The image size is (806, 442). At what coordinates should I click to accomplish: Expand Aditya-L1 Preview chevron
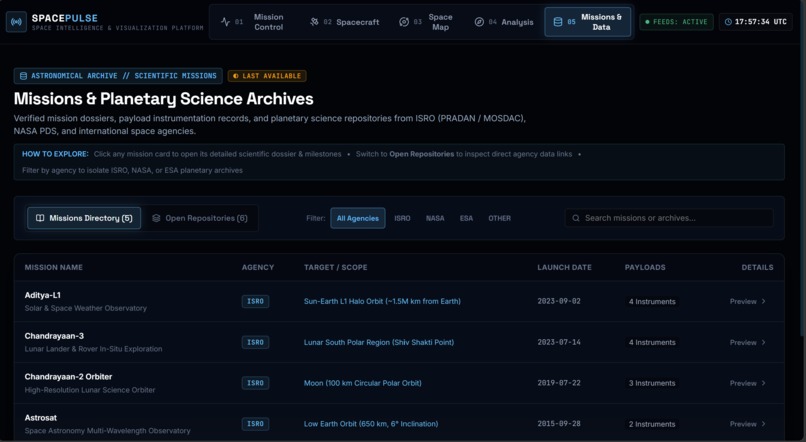click(x=764, y=302)
